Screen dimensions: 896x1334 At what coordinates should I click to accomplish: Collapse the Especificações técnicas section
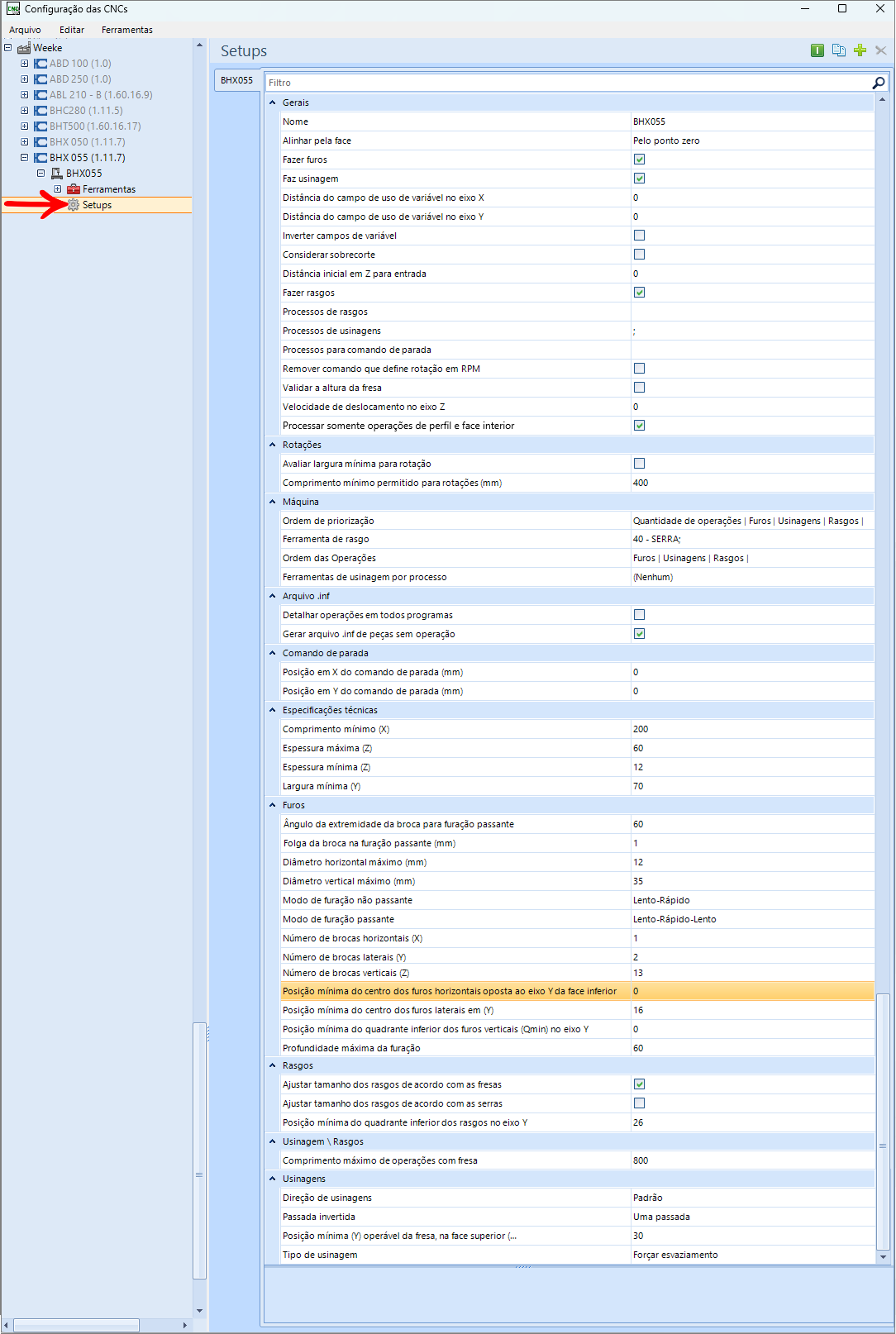point(273,710)
